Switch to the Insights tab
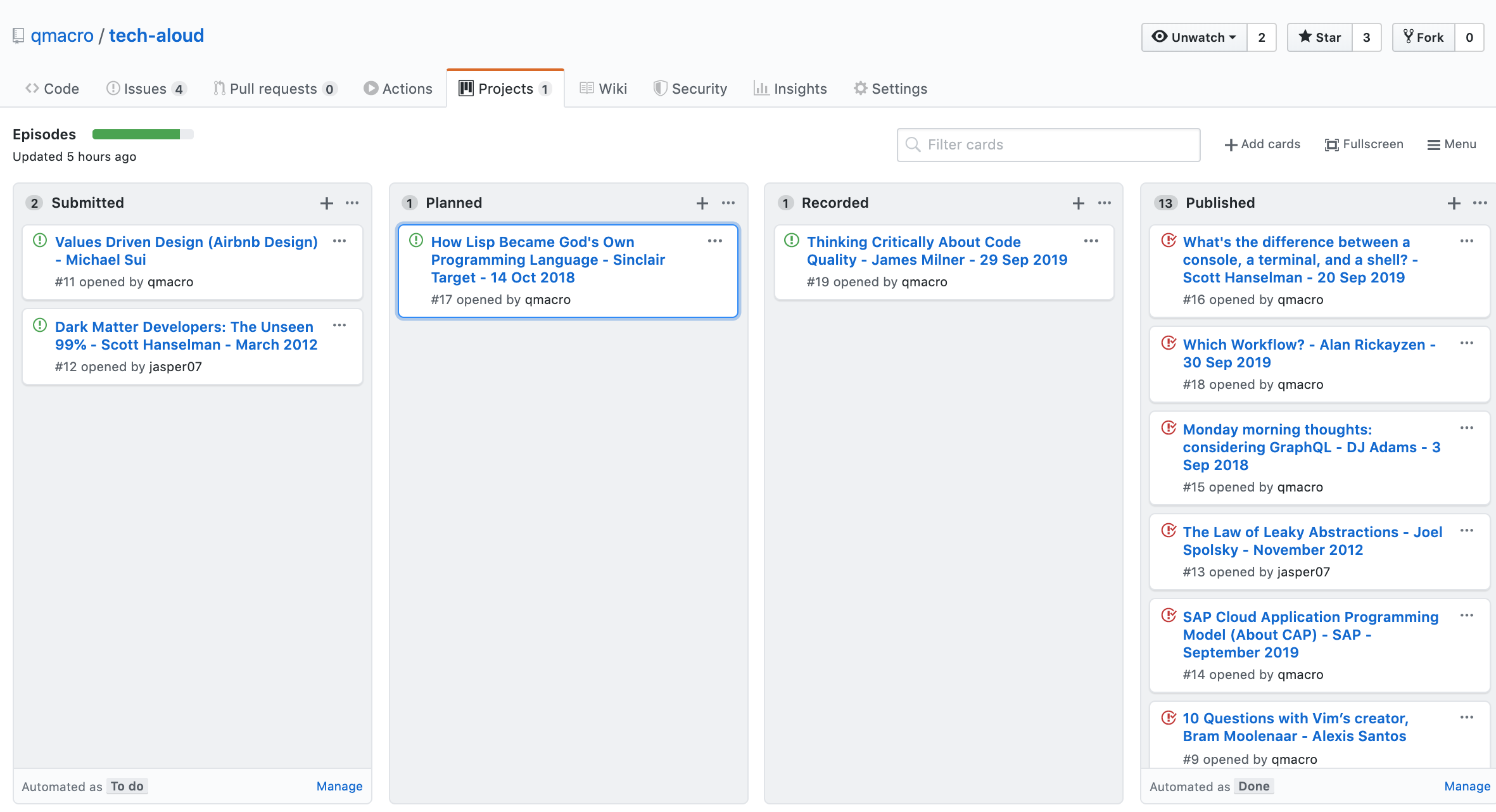The width and height of the screenshot is (1496, 812). point(790,89)
